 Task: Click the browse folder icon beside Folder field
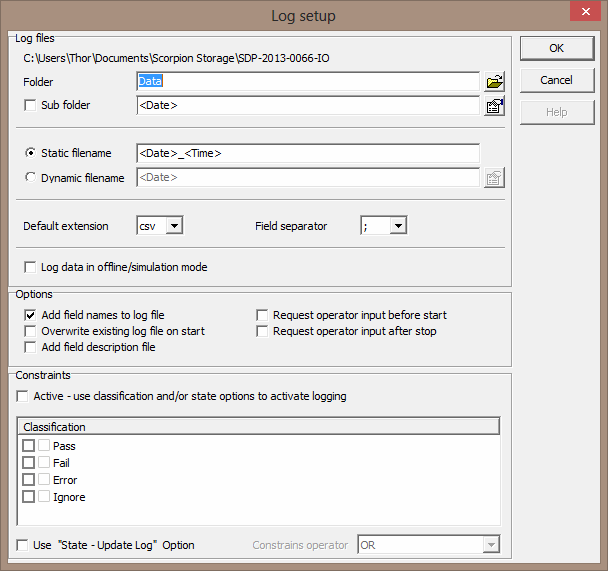pos(494,82)
